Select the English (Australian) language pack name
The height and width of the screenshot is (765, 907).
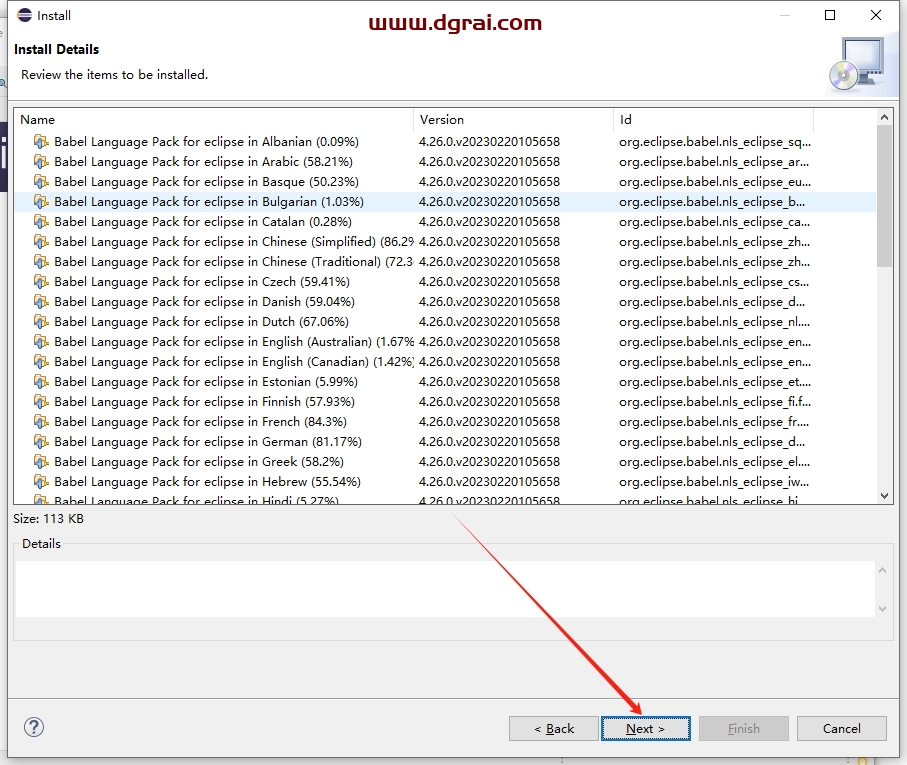pos(234,342)
